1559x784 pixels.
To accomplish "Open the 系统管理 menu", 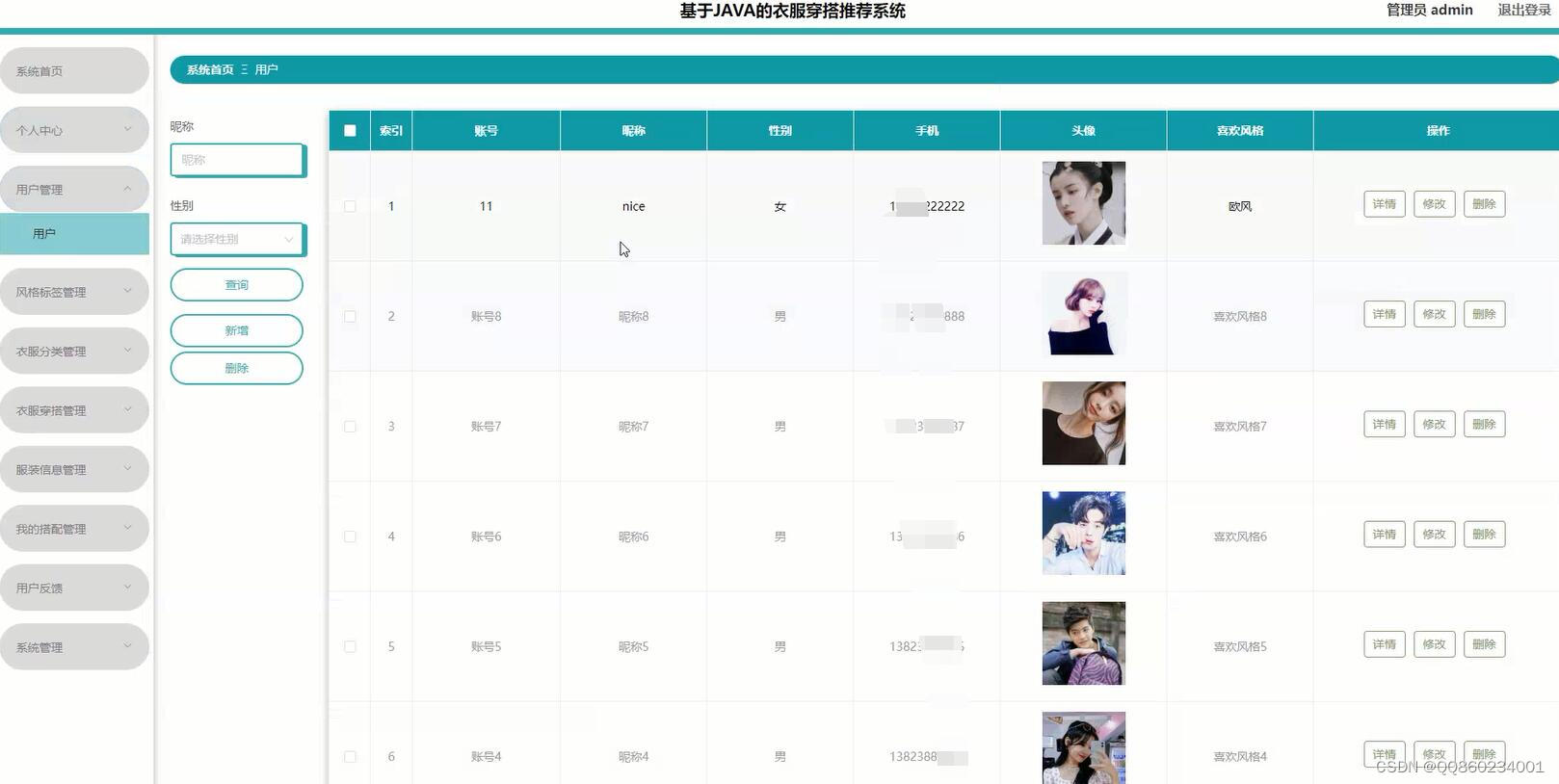I will 74,647.
